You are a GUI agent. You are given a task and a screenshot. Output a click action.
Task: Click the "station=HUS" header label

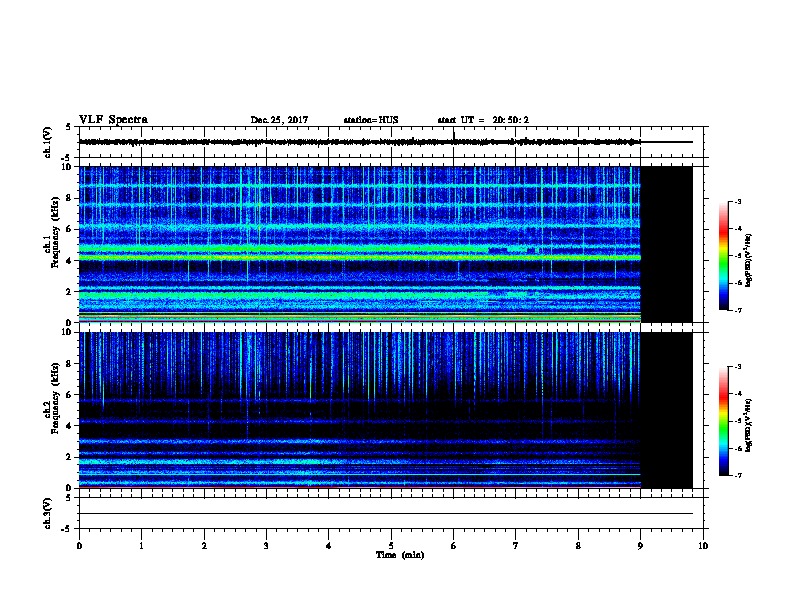pos(371,120)
